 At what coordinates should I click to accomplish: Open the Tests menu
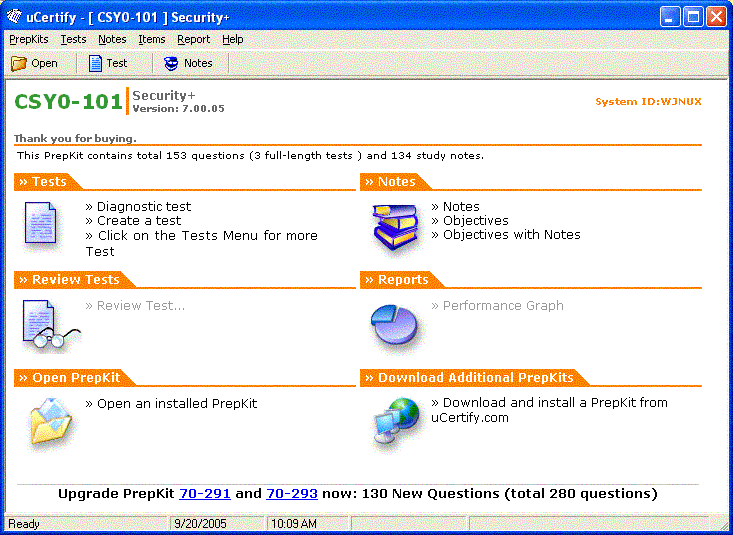click(x=73, y=39)
